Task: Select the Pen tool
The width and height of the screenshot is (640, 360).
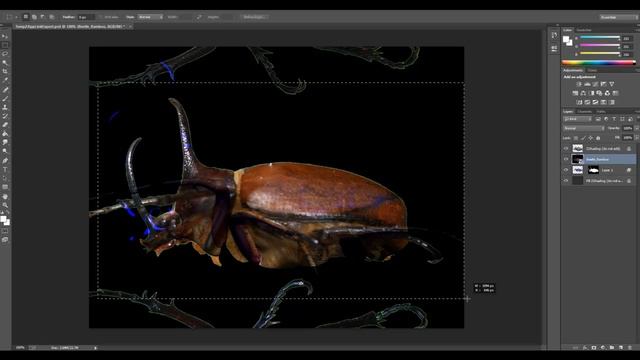Action: (x=5, y=160)
